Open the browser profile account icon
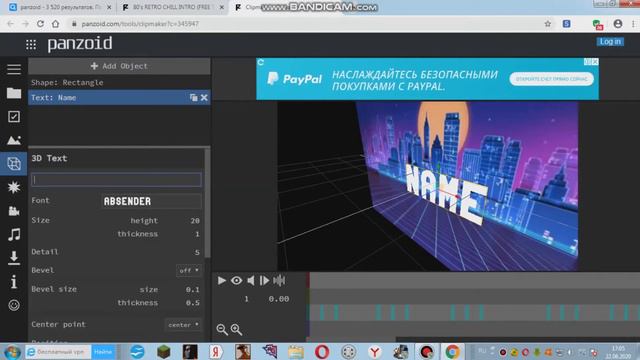Viewport: 640px width, 360px height. click(x=618, y=24)
